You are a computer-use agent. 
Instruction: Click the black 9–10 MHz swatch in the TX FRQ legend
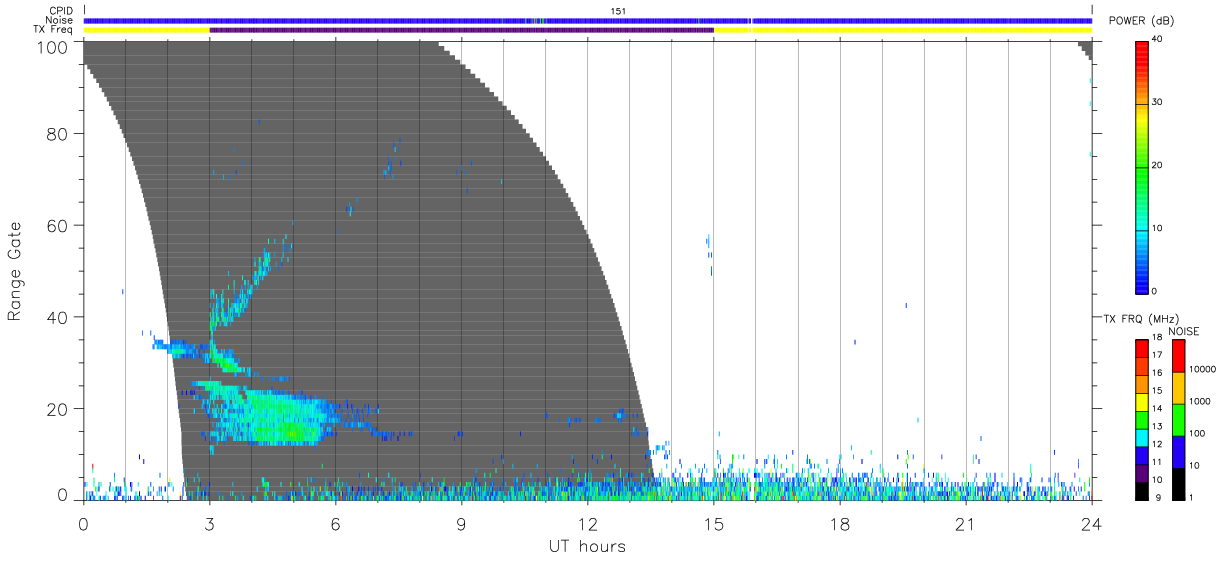[x=1141, y=490]
